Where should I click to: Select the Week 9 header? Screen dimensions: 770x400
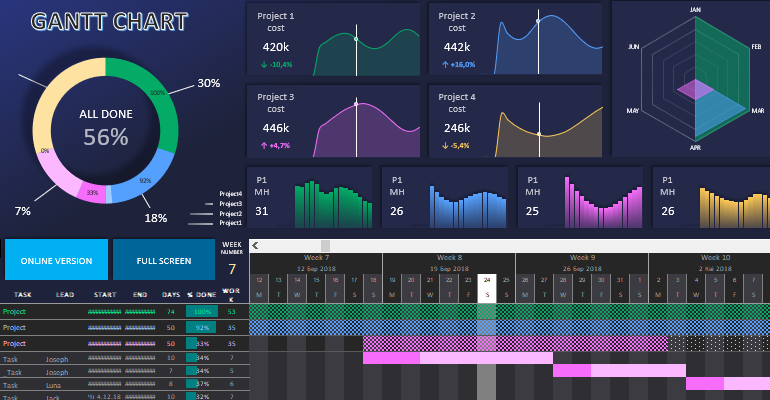(582, 258)
